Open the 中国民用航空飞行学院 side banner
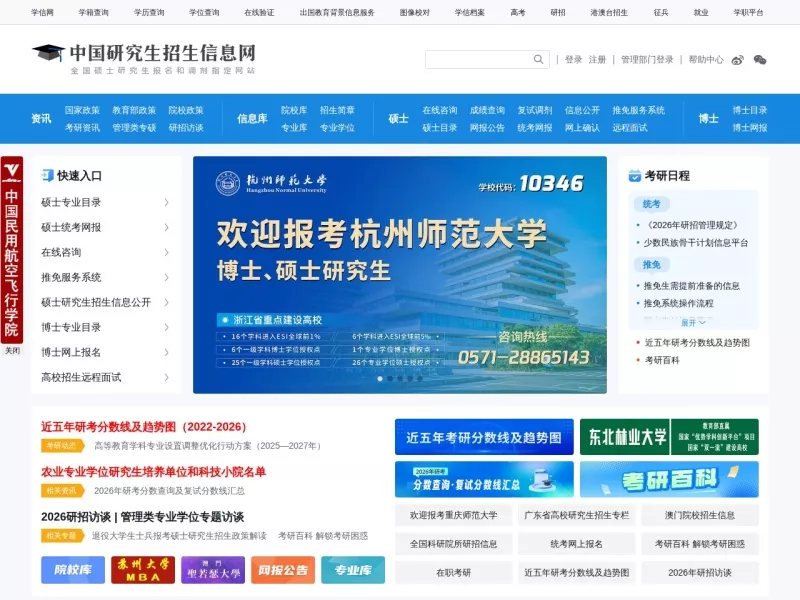This screenshot has width=800, height=600. [x=12, y=250]
